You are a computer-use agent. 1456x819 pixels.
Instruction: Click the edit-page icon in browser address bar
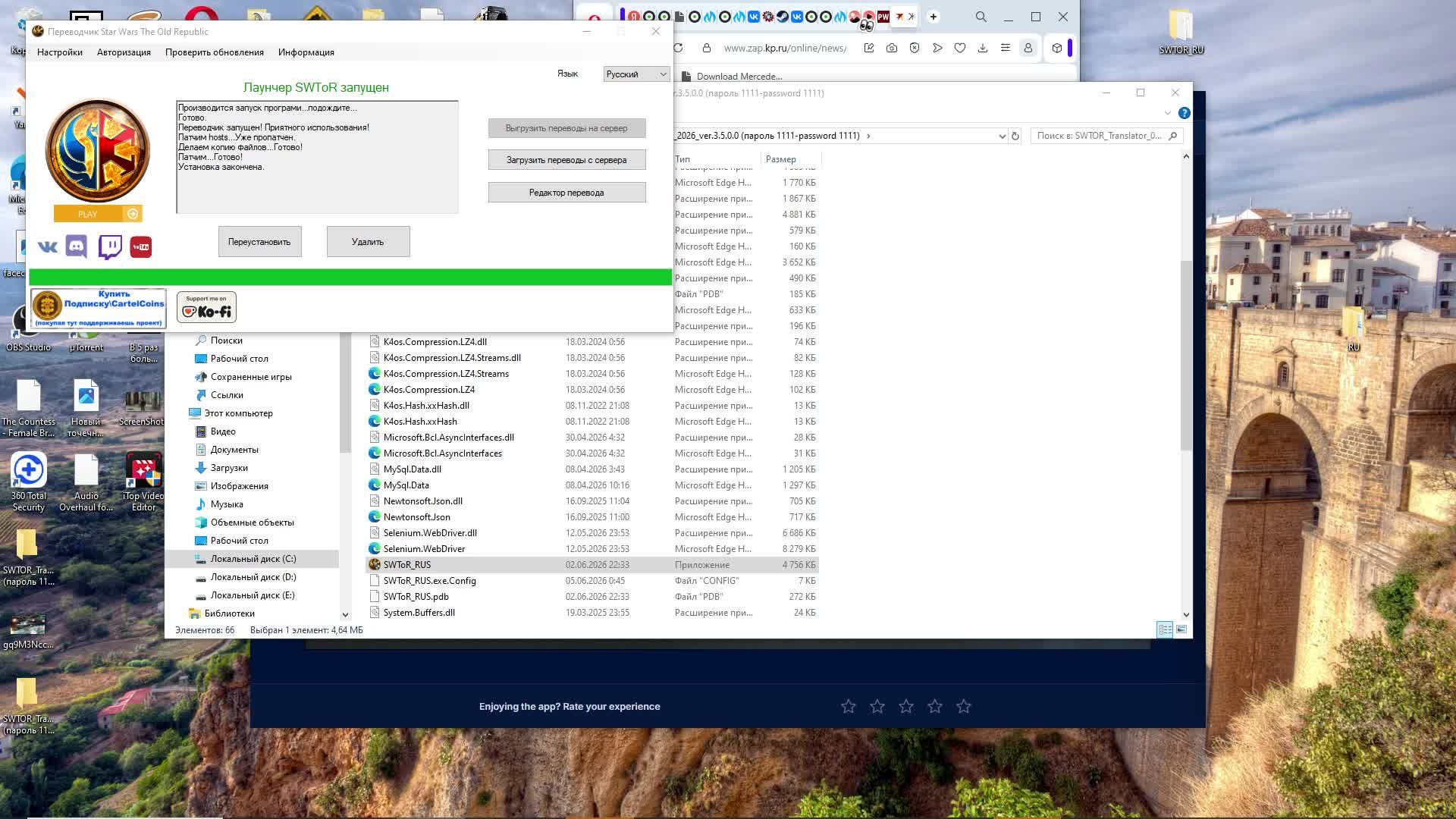pyautogui.click(x=869, y=48)
